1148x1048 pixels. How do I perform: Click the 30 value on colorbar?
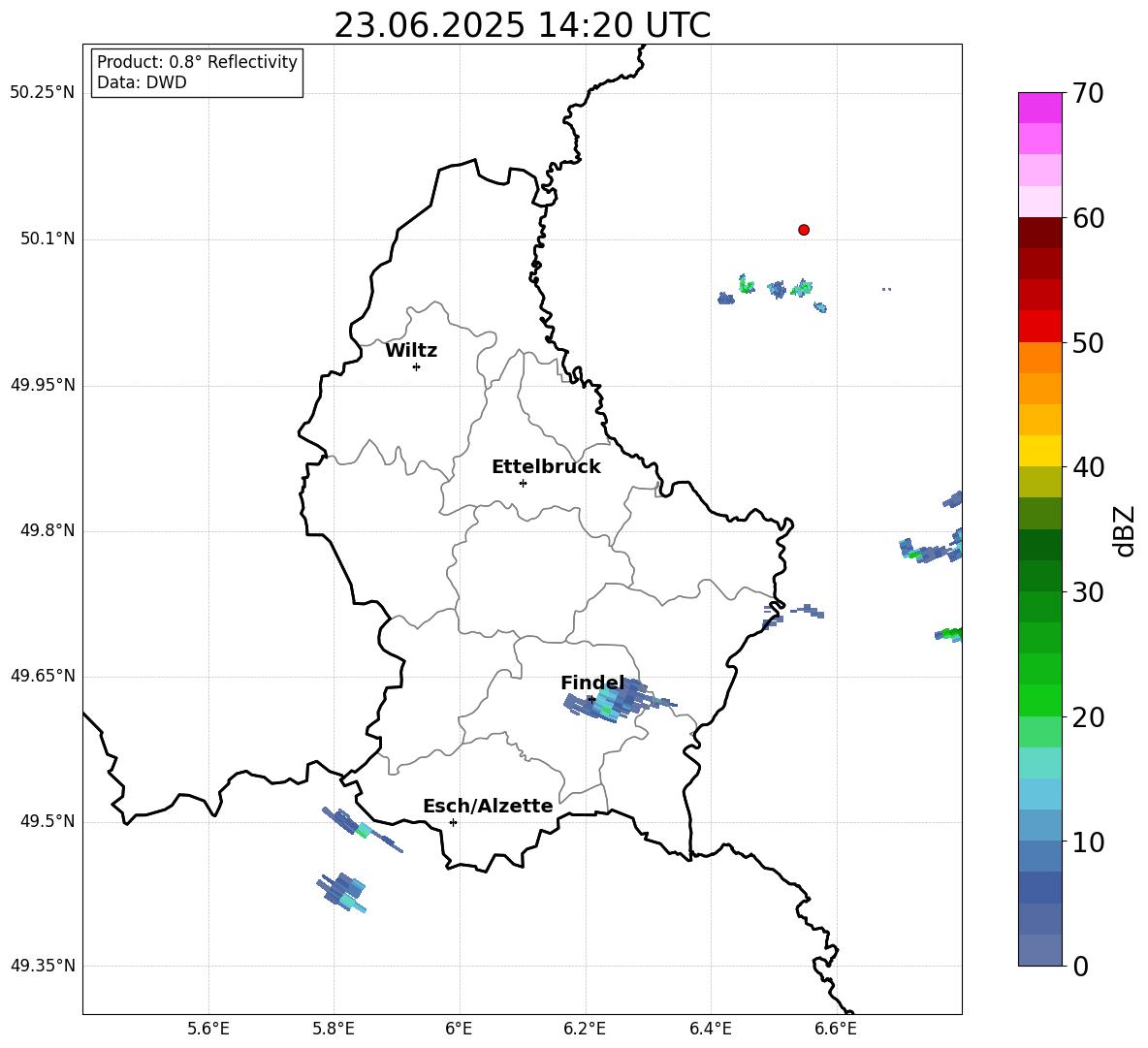(1088, 592)
